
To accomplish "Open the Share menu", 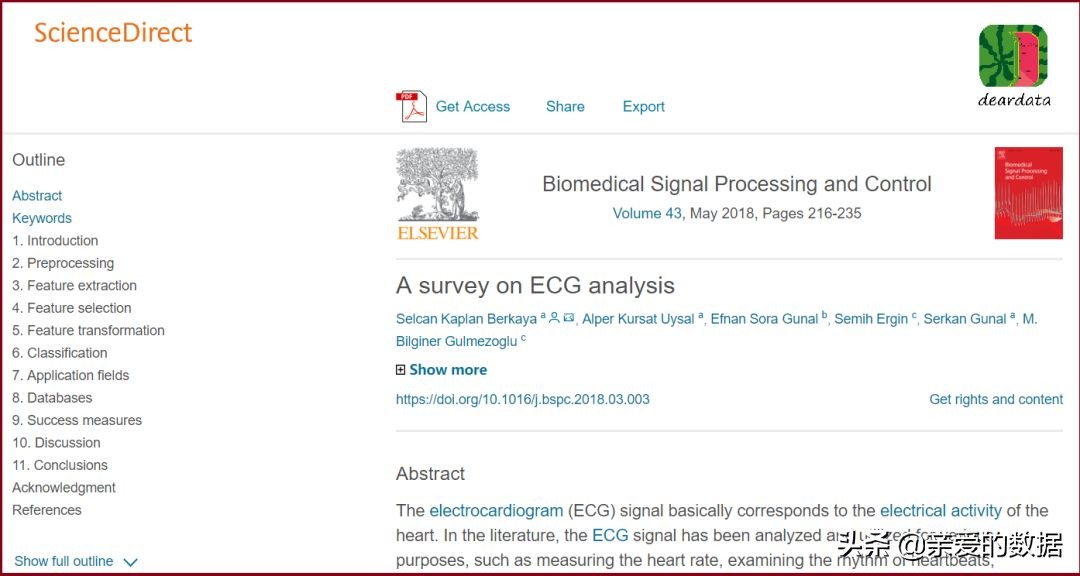I will (565, 107).
